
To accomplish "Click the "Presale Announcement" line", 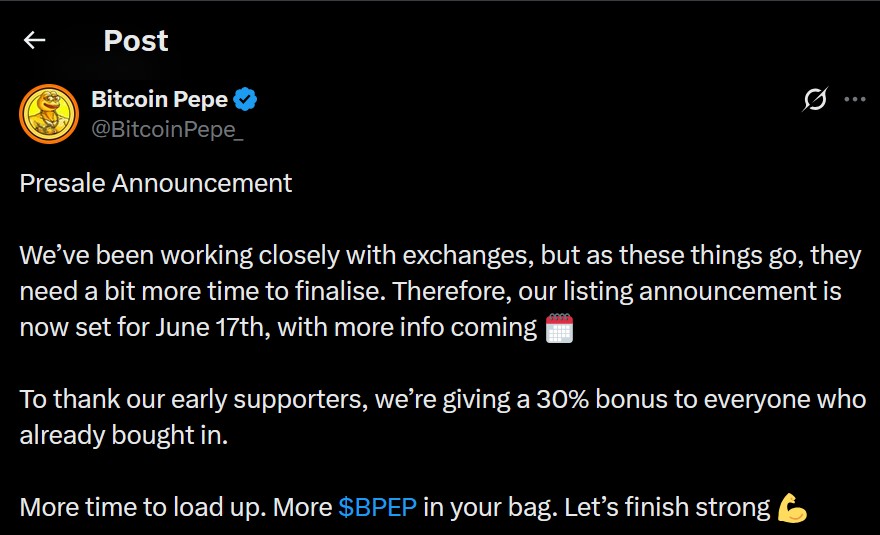I will point(156,183).
